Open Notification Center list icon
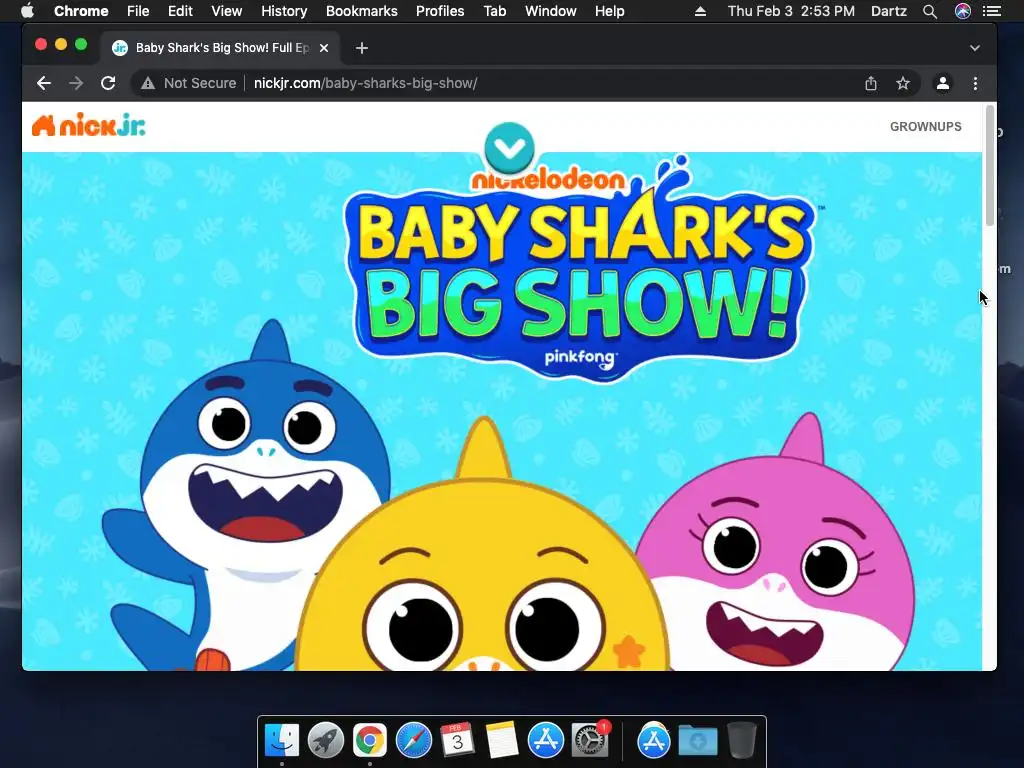This screenshot has width=1024, height=768. pyautogui.click(x=992, y=11)
